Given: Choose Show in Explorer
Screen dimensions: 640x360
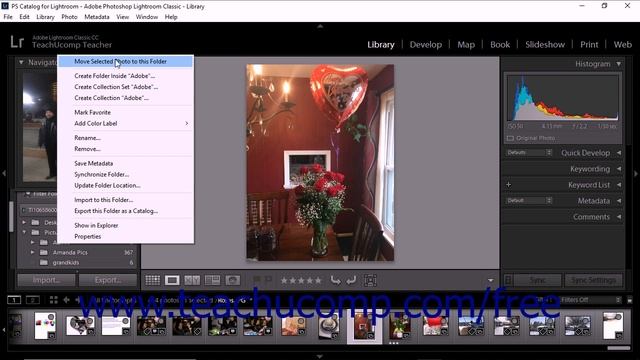Looking at the screenshot, I should point(125,225).
